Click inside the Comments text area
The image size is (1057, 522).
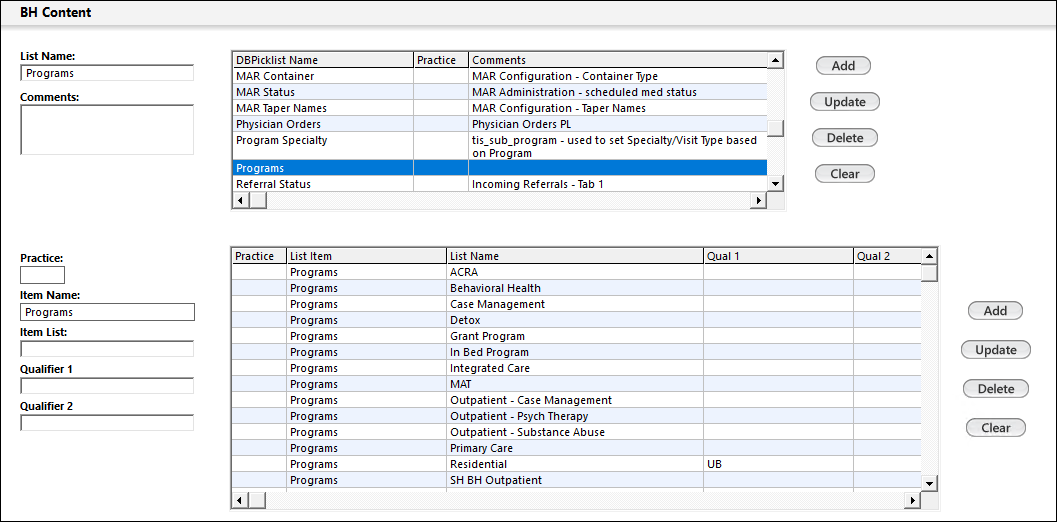pos(107,130)
